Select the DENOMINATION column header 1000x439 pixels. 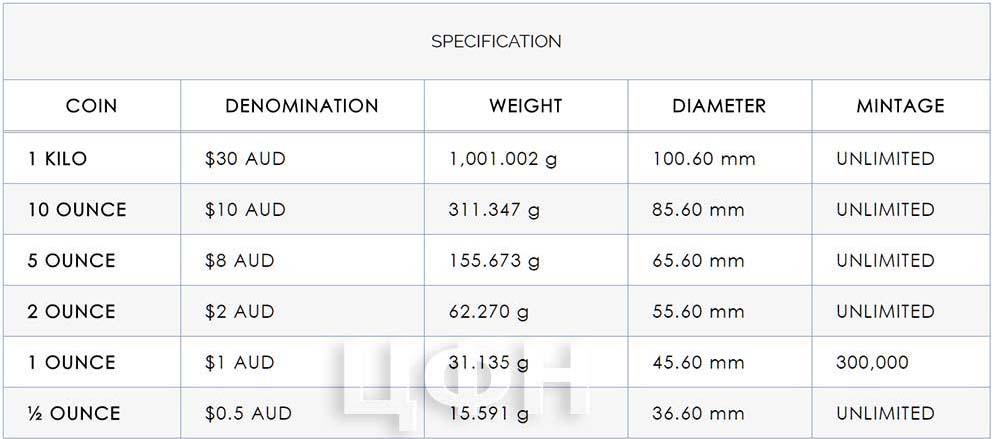(302, 106)
